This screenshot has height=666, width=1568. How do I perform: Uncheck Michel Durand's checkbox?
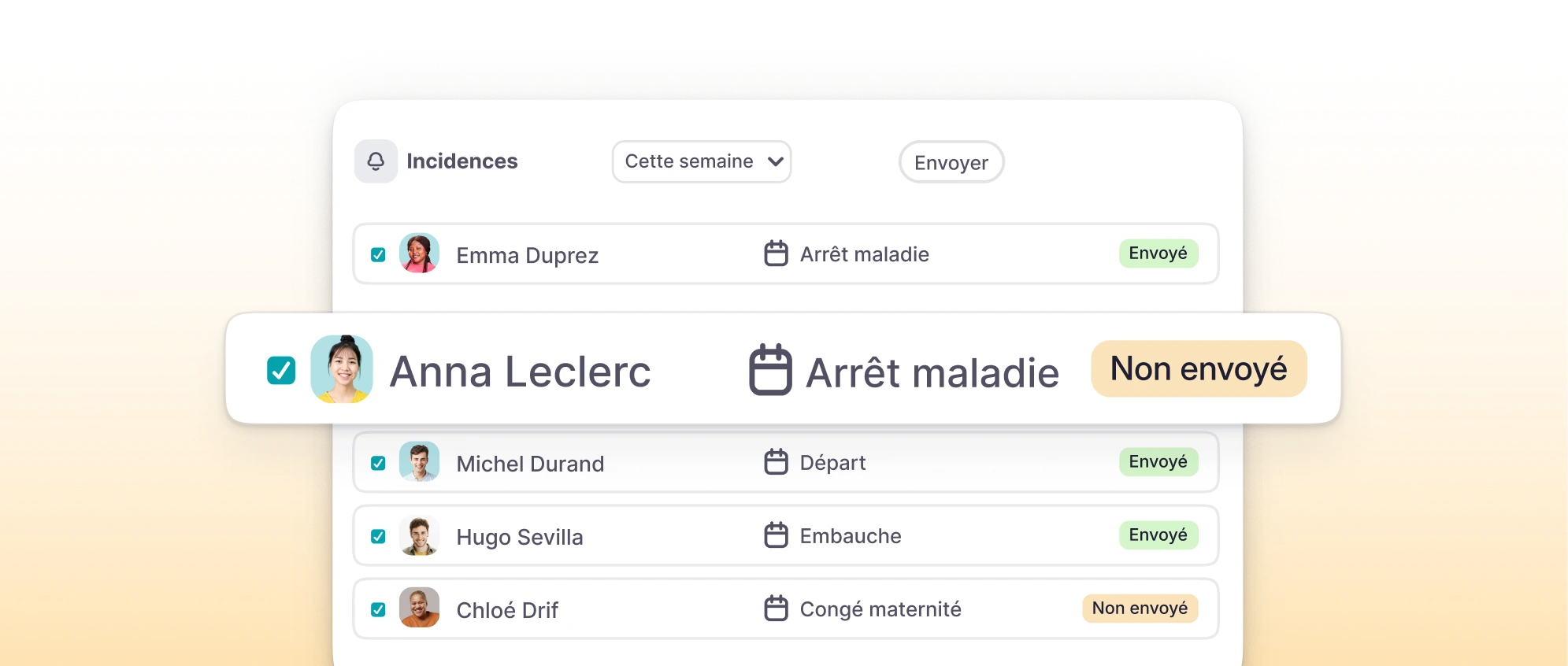(379, 462)
